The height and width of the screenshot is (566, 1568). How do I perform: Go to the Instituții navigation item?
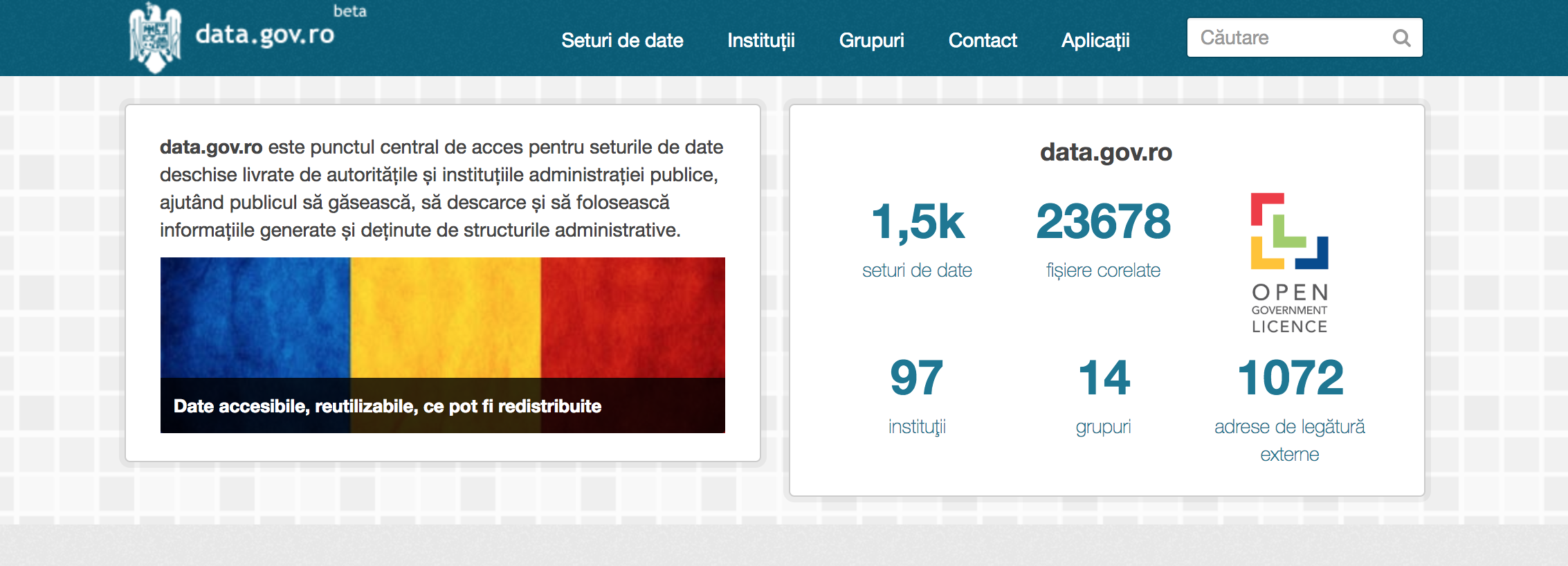760,40
